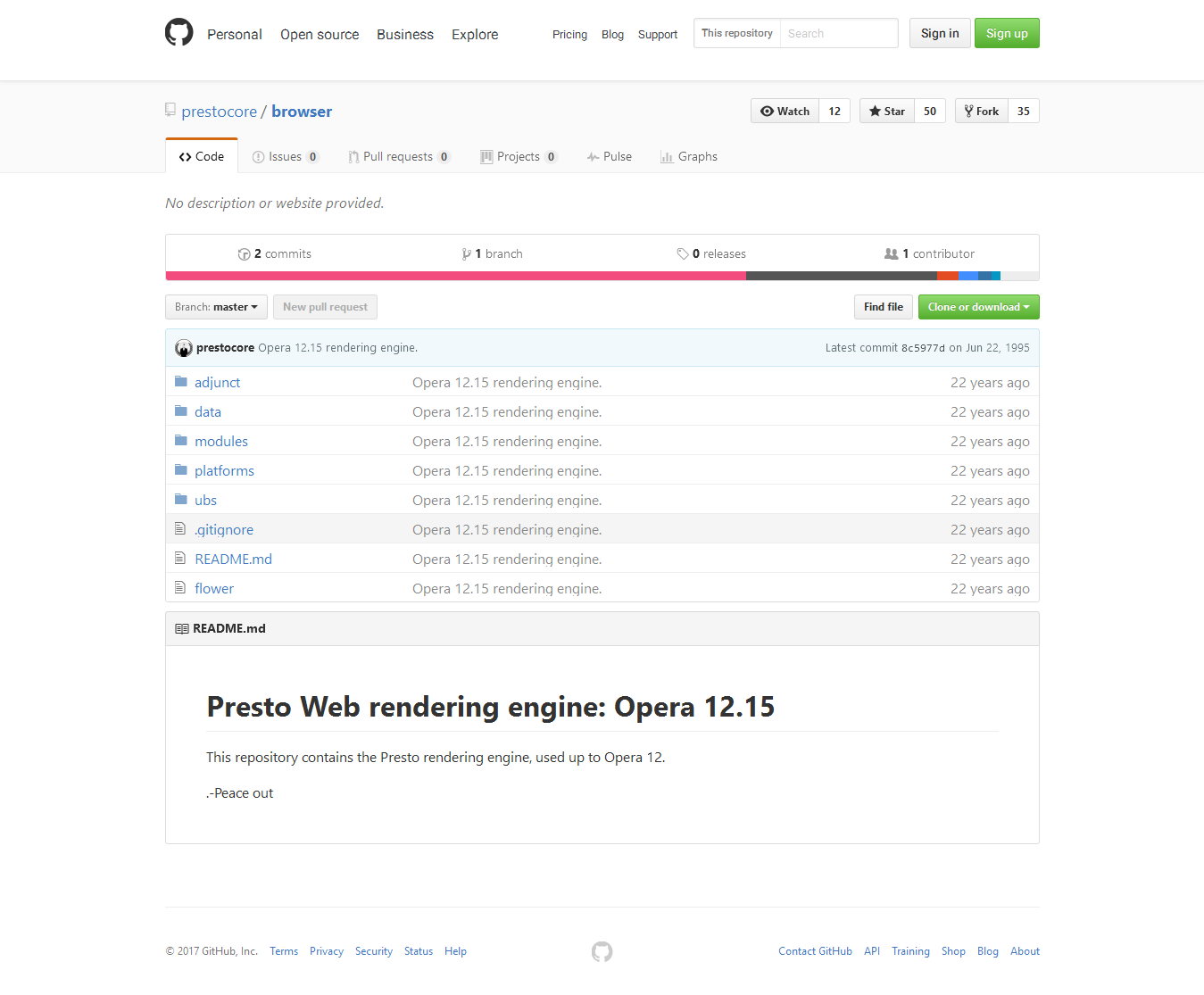Click the book icon in README.md header
The width and height of the screenshot is (1204, 995).
(x=182, y=629)
